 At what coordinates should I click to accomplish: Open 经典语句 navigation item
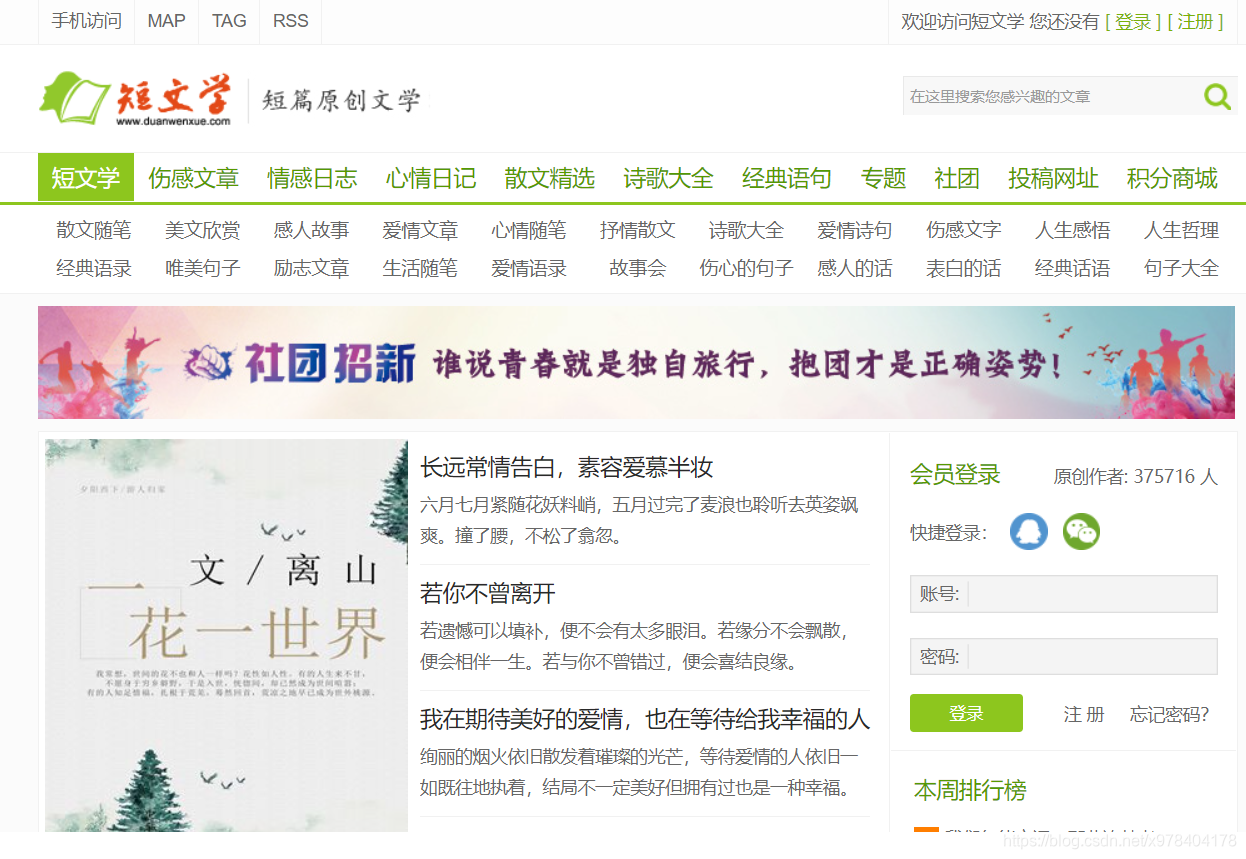coord(787,178)
